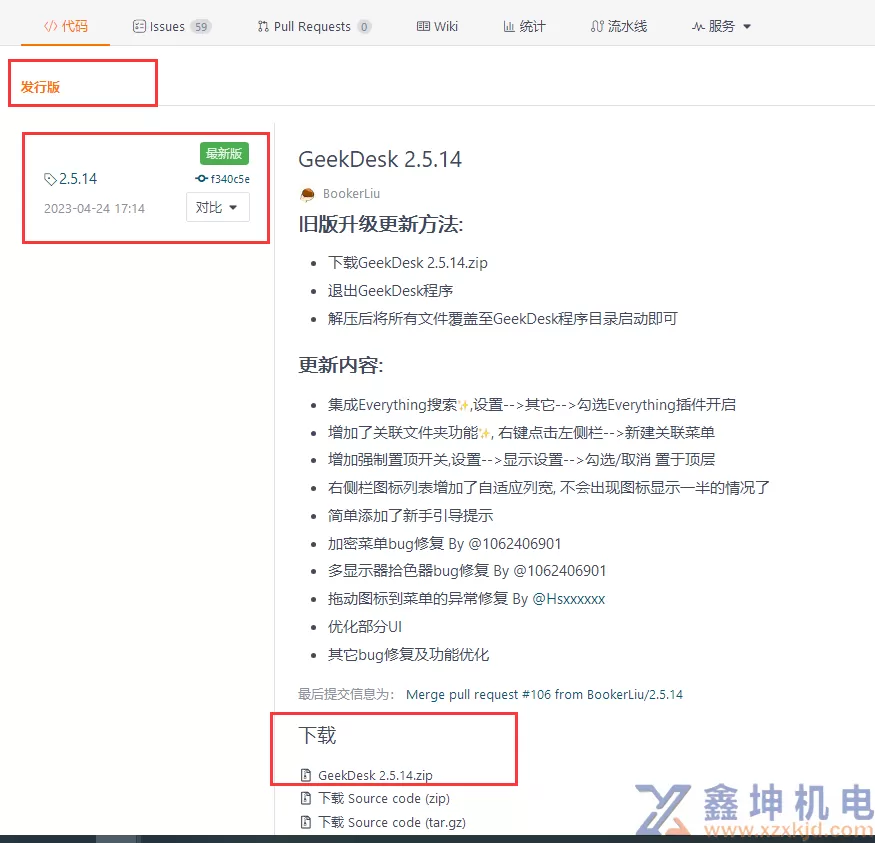Switch to the Wiki tab
Screen dimensions: 875x843
pos(437,26)
